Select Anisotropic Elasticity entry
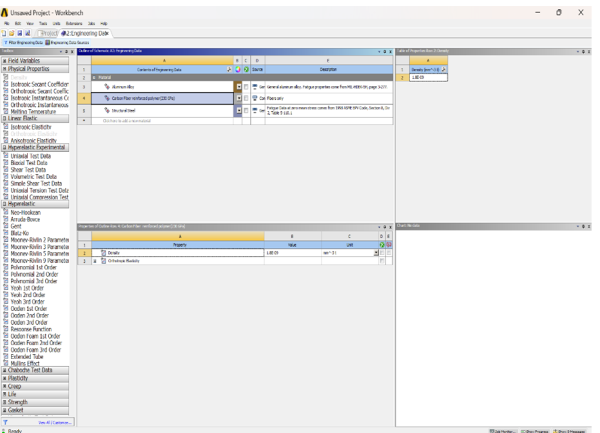This screenshot has width=600, height=433. (34, 141)
